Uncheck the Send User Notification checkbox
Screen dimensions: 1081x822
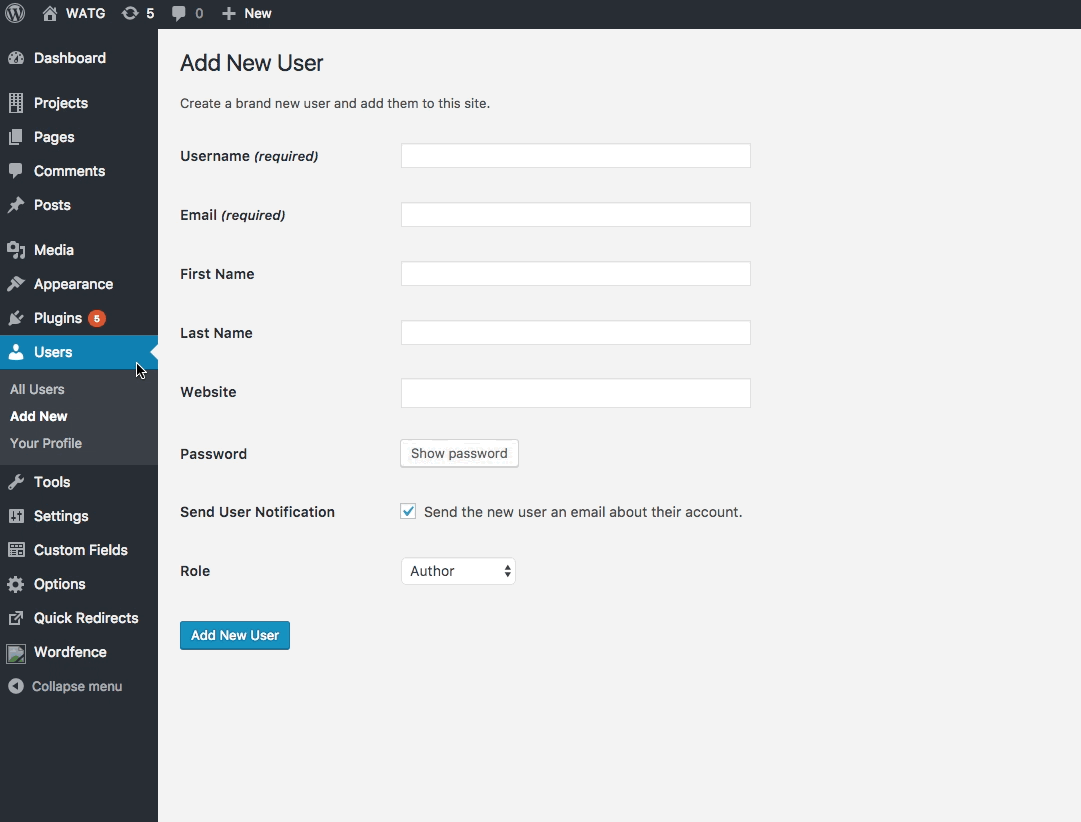point(408,512)
